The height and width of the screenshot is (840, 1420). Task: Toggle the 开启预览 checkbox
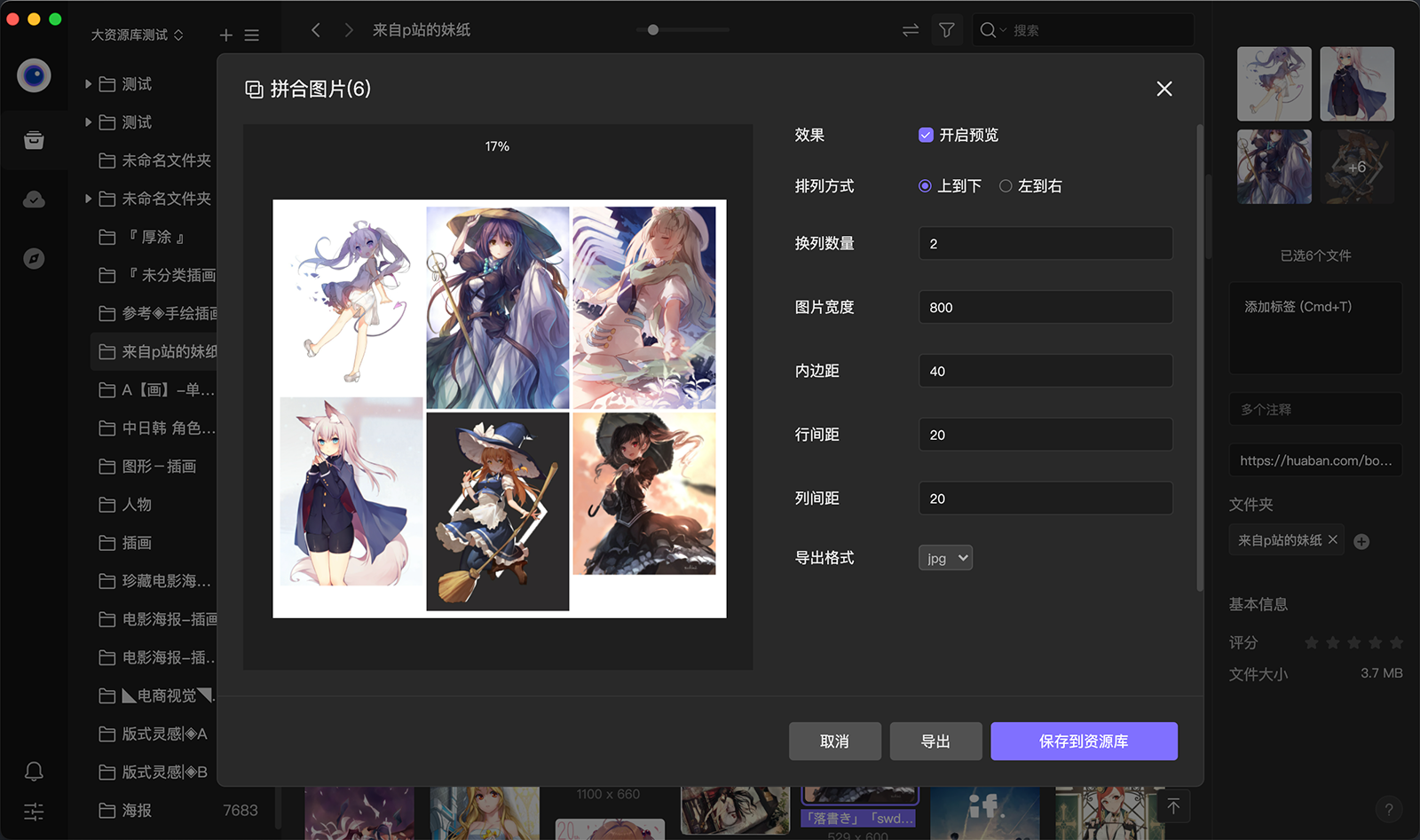(x=926, y=135)
